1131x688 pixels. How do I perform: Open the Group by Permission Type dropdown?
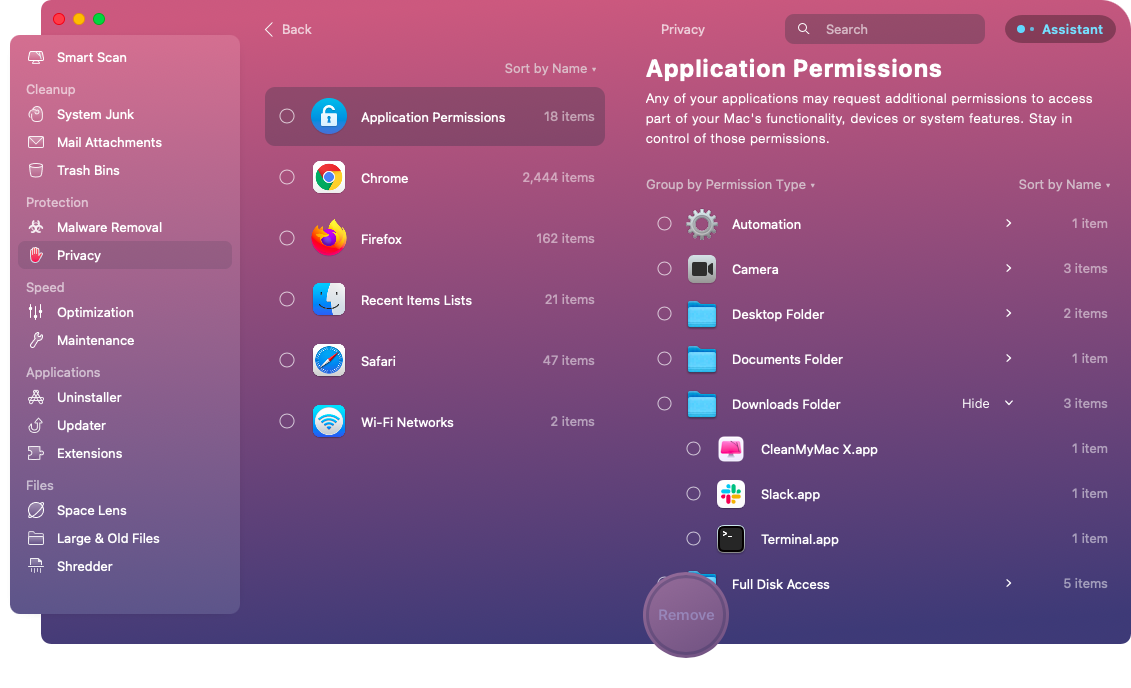(730, 185)
